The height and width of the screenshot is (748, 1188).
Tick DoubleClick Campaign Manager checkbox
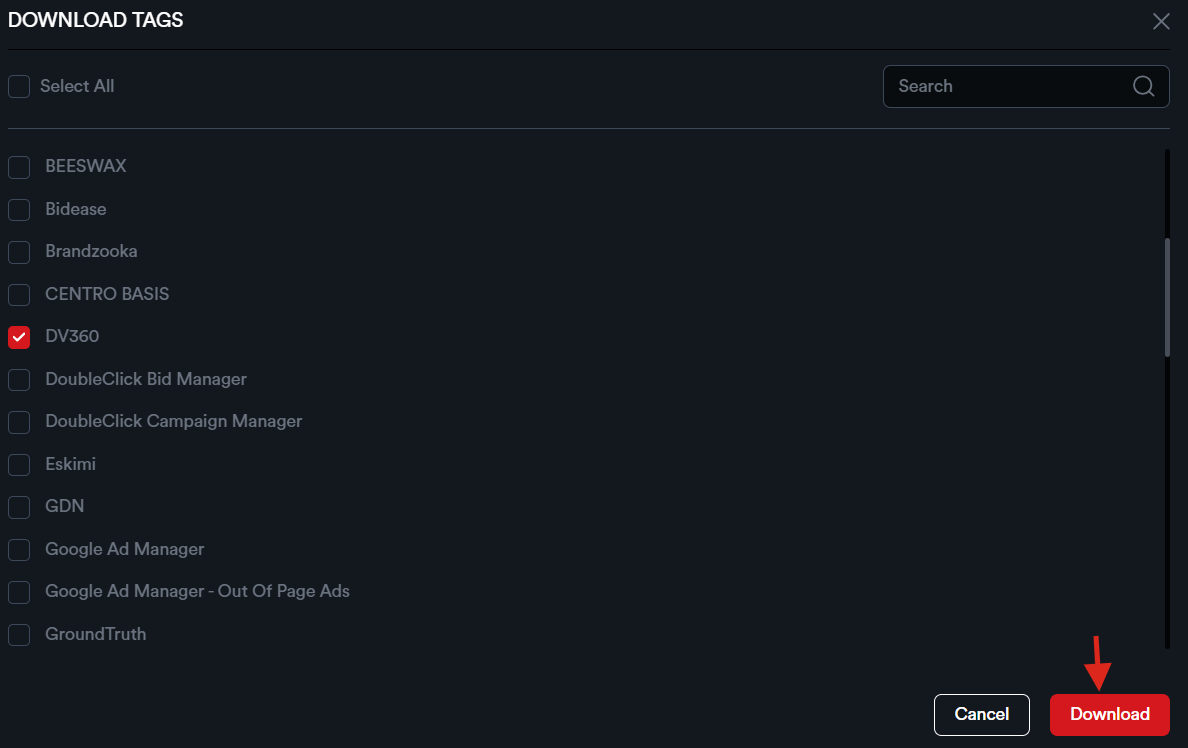tap(19, 422)
